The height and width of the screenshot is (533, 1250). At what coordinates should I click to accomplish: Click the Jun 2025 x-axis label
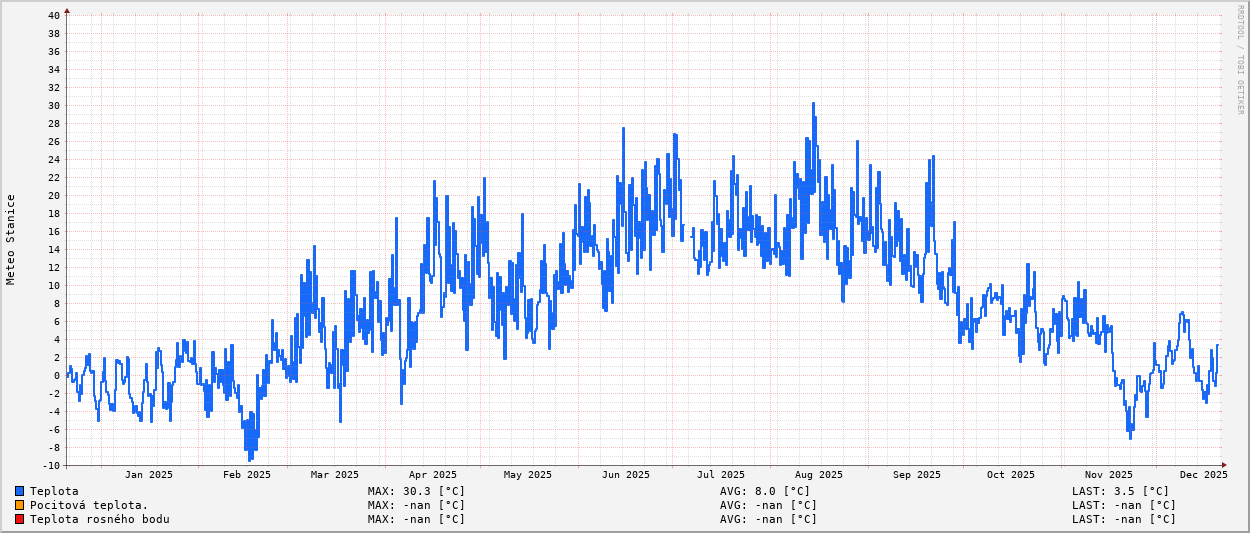coord(625,475)
